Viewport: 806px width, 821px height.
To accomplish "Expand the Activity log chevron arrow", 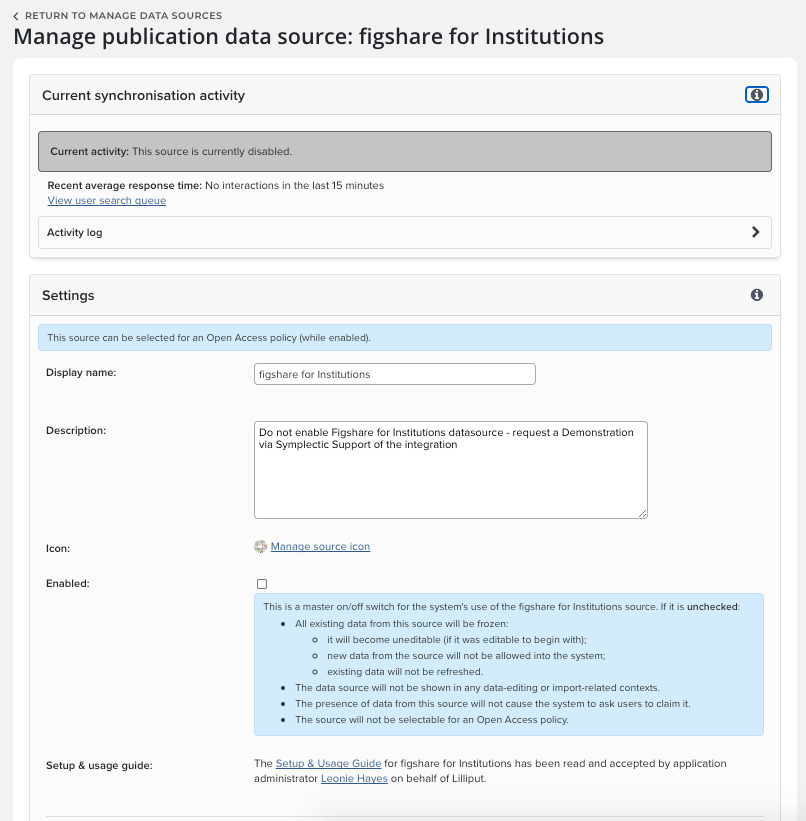I will pyautogui.click(x=755, y=232).
